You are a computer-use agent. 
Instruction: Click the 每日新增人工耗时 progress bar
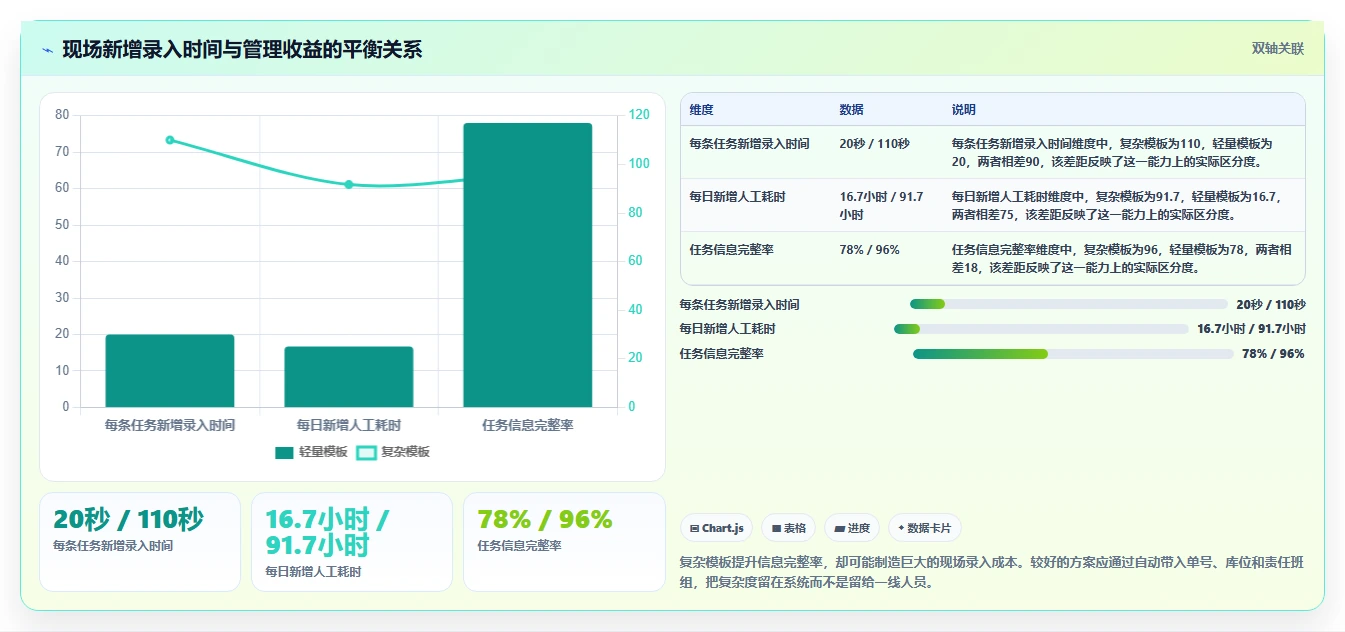pyautogui.click(x=1041, y=329)
